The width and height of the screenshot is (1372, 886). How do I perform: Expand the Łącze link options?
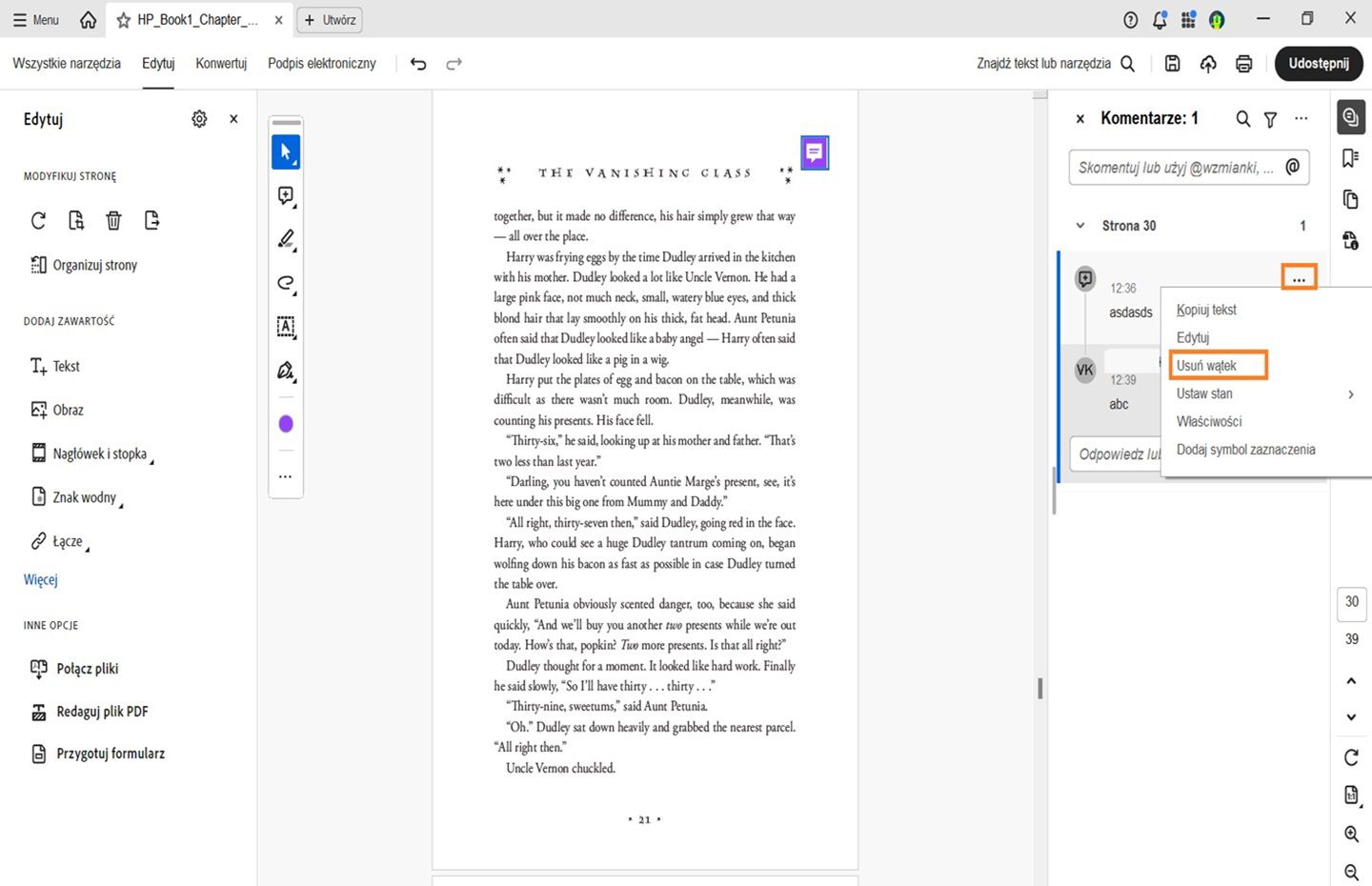59,541
